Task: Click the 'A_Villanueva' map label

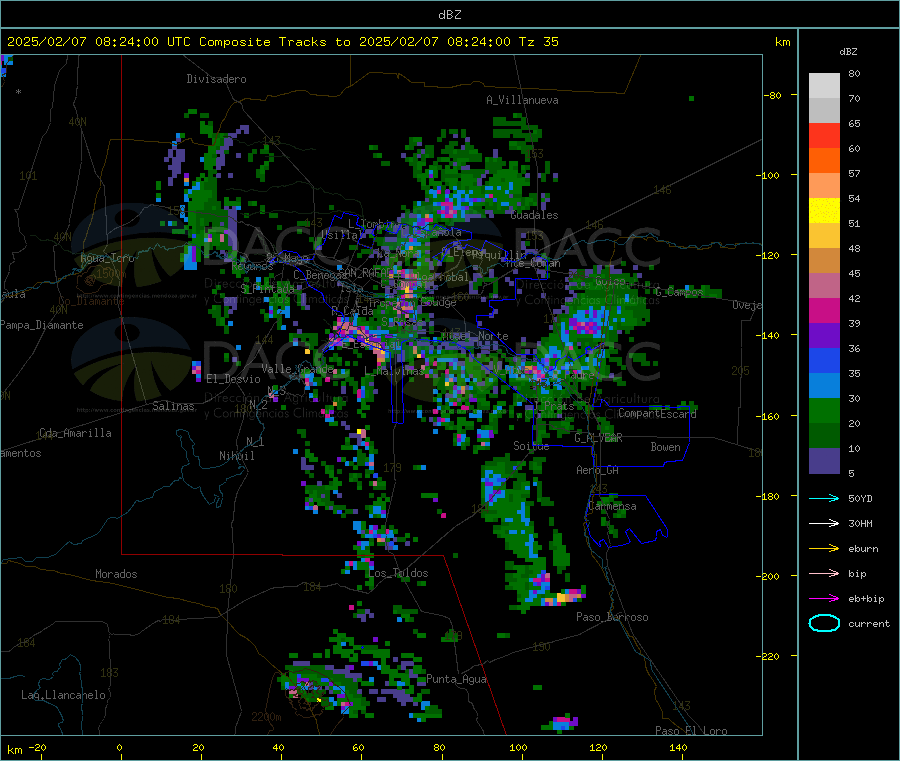Action: coord(522,100)
